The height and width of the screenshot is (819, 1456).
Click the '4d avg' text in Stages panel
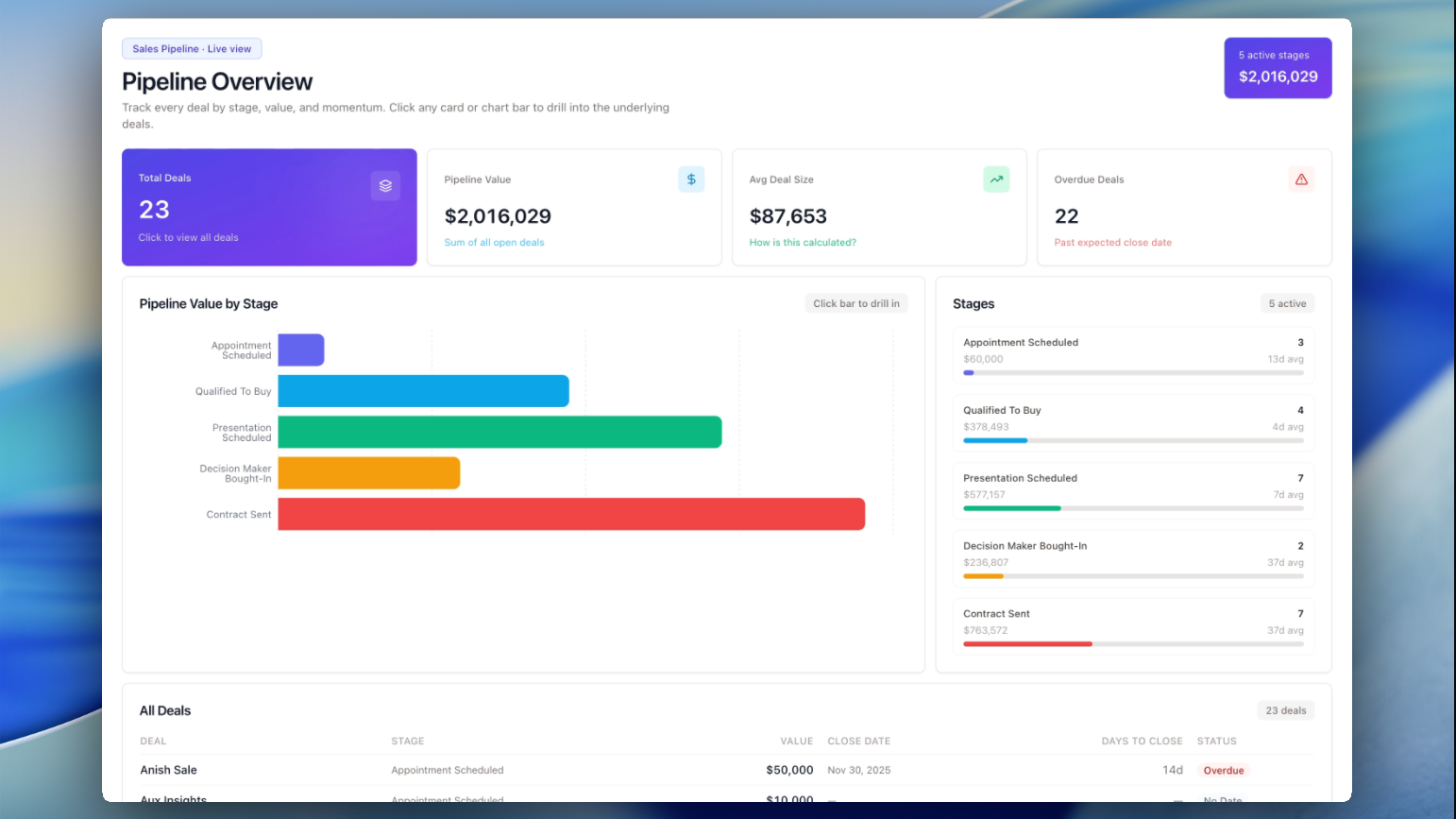click(x=1288, y=427)
